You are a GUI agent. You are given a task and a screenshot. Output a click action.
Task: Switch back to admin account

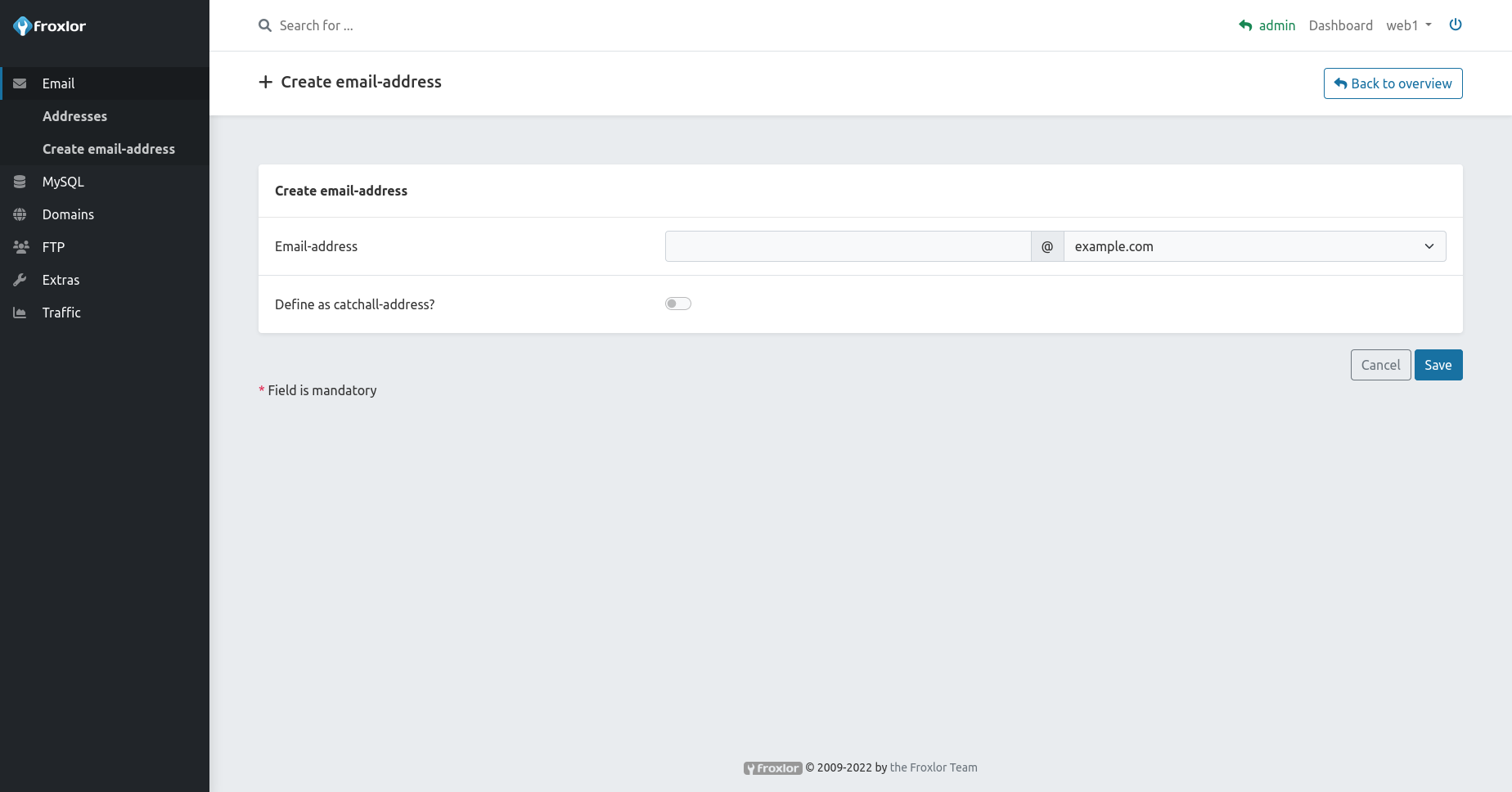click(1267, 25)
